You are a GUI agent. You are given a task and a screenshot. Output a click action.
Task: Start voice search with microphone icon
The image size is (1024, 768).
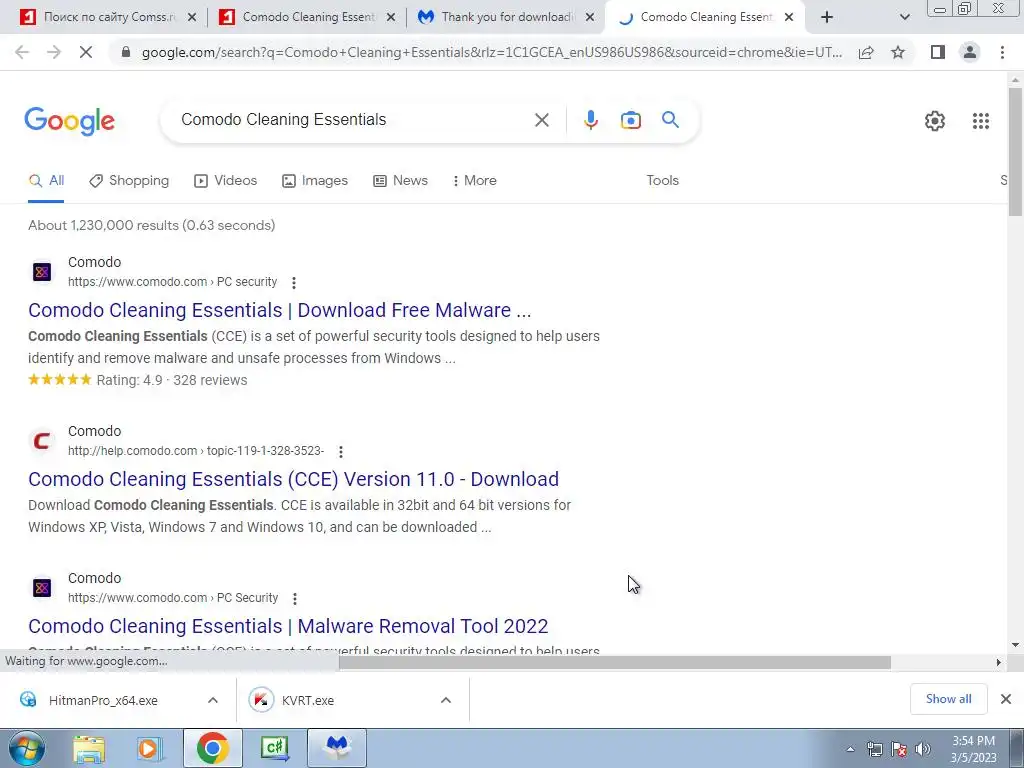coord(590,120)
